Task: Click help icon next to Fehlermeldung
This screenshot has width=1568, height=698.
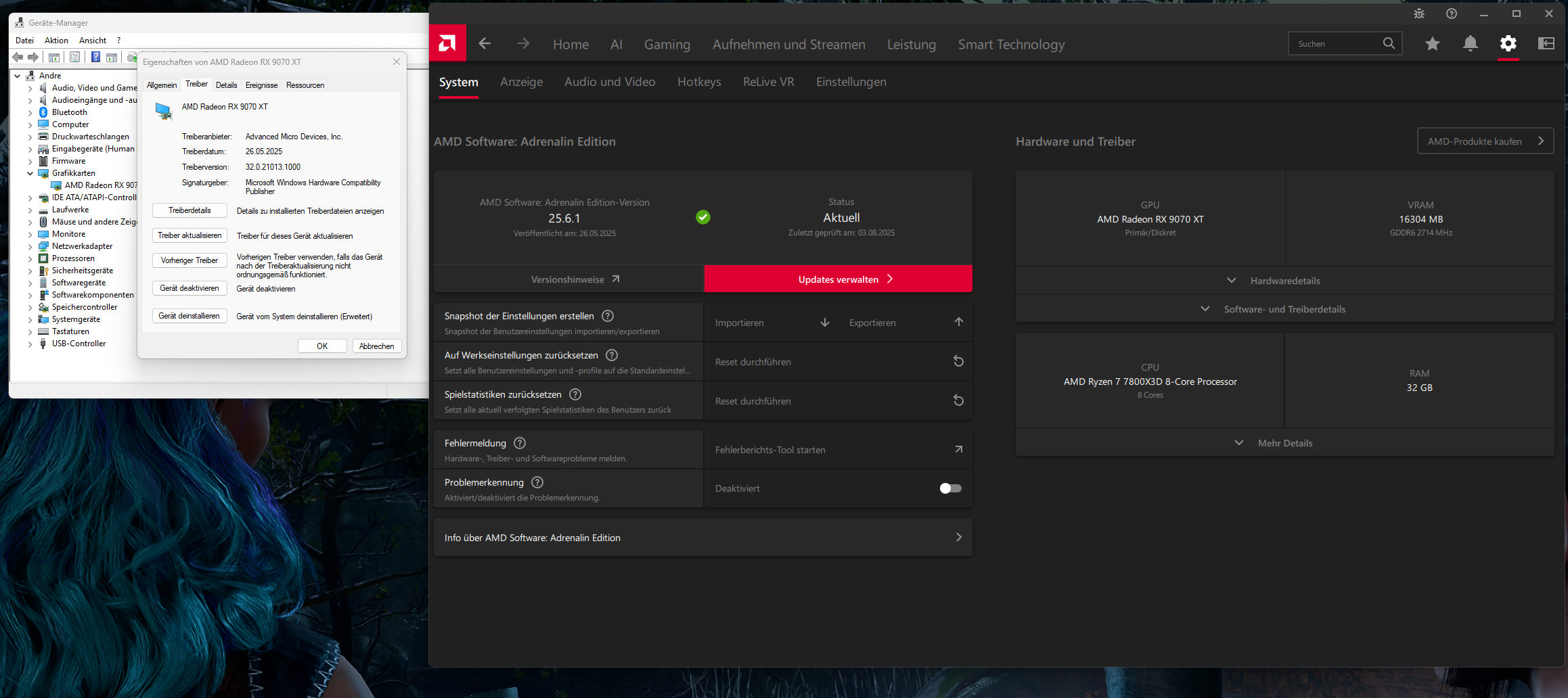Action: click(520, 443)
